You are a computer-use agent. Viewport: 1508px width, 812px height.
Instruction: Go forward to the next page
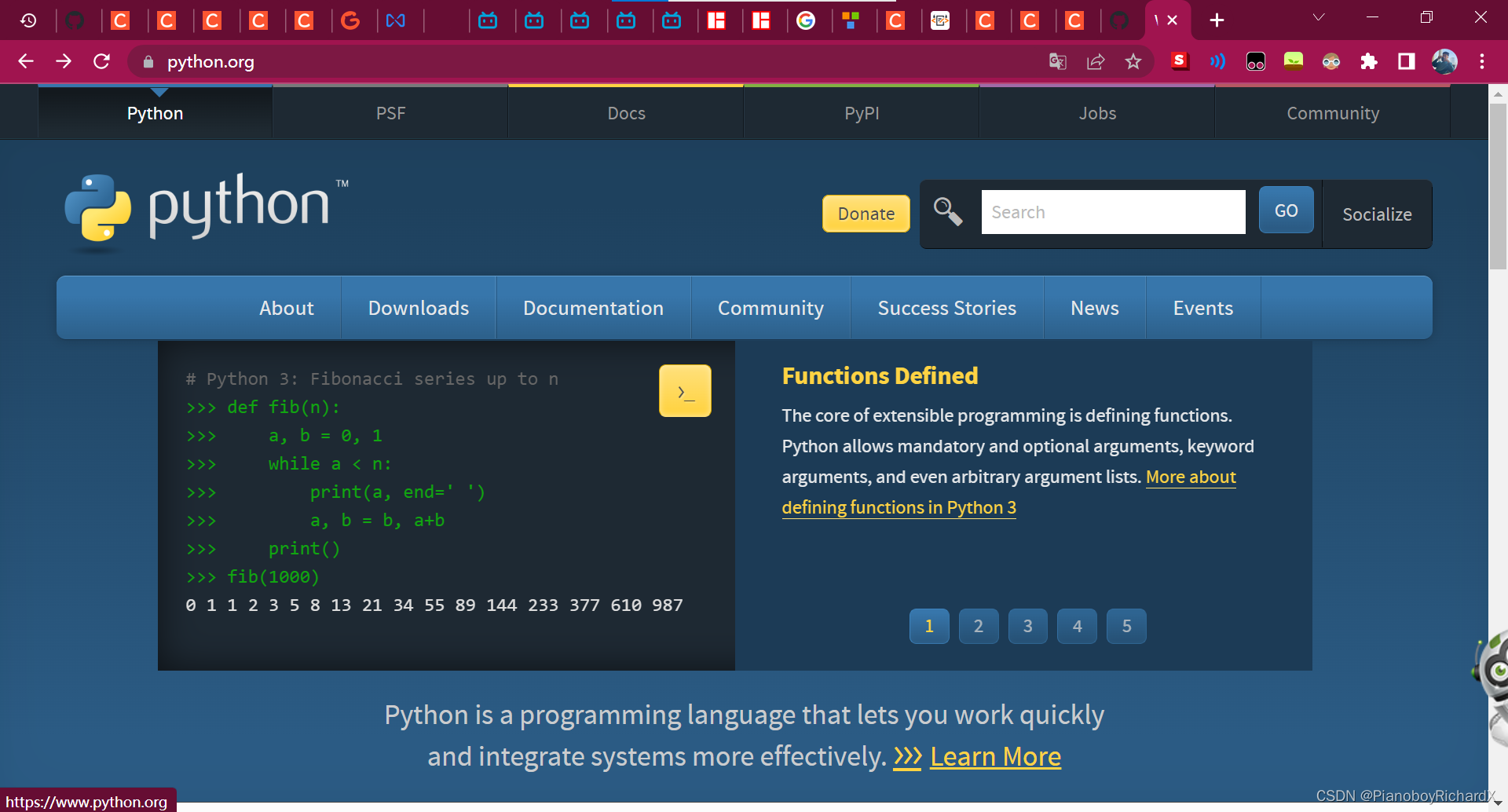(64, 61)
